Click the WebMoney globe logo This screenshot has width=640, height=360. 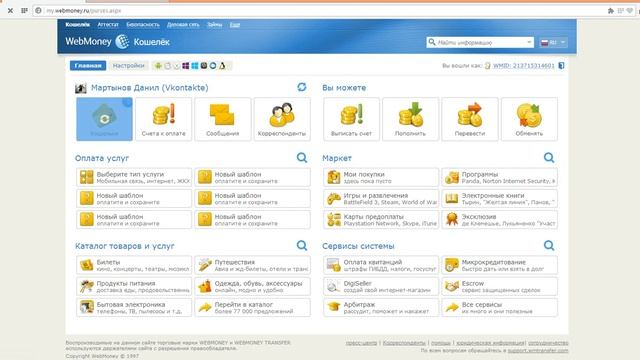point(122,42)
